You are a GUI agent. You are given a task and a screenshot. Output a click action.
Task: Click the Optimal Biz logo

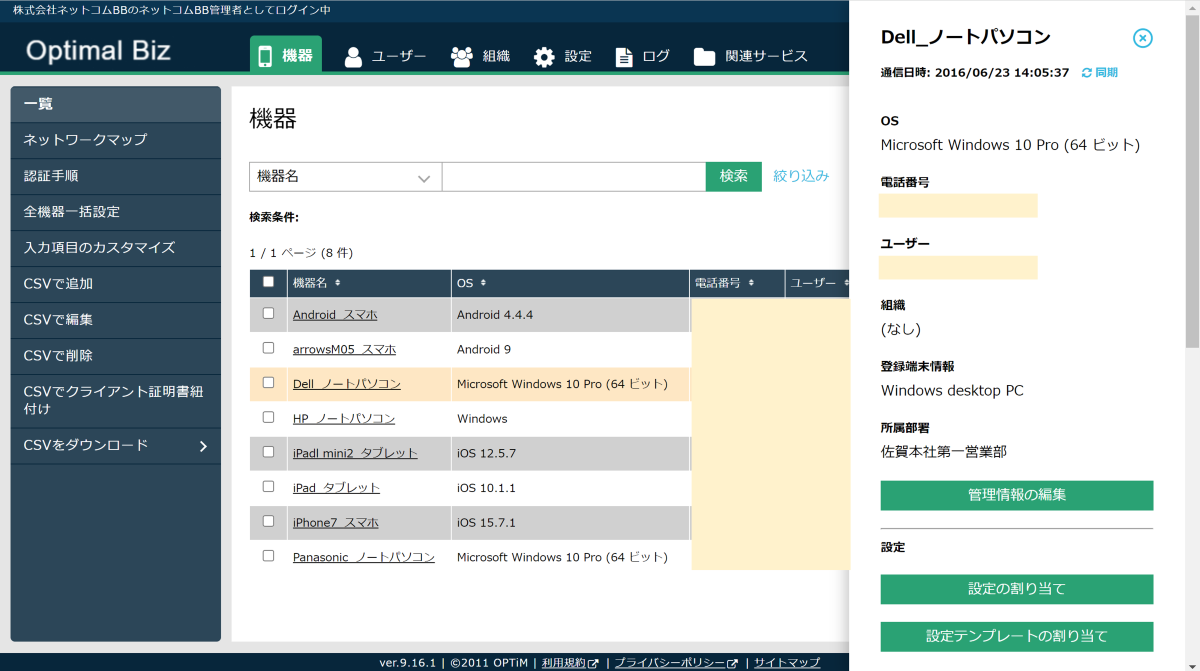coord(98,51)
